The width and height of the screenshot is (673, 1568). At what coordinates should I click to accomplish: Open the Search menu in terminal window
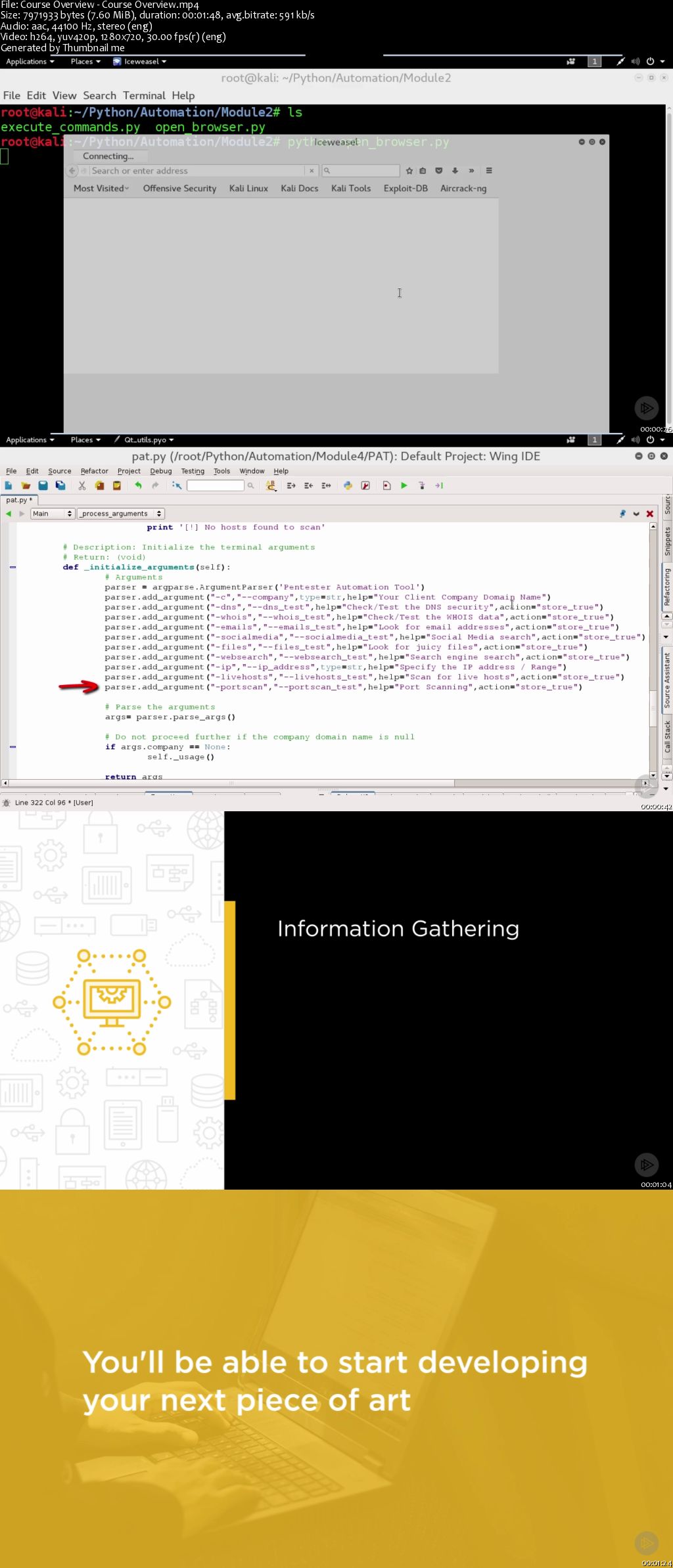[99, 96]
